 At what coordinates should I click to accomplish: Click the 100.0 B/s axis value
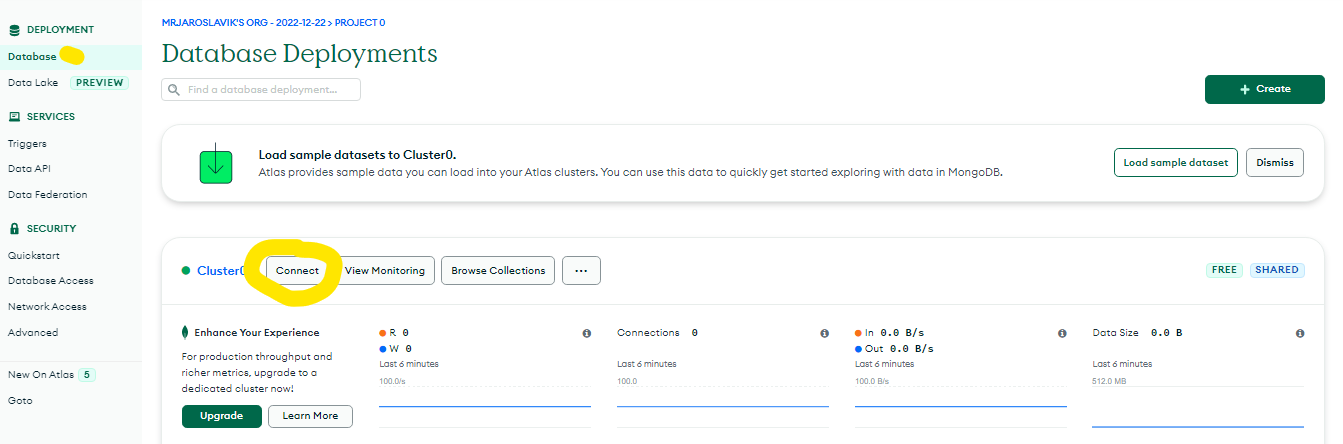click(x=873, y=381)
